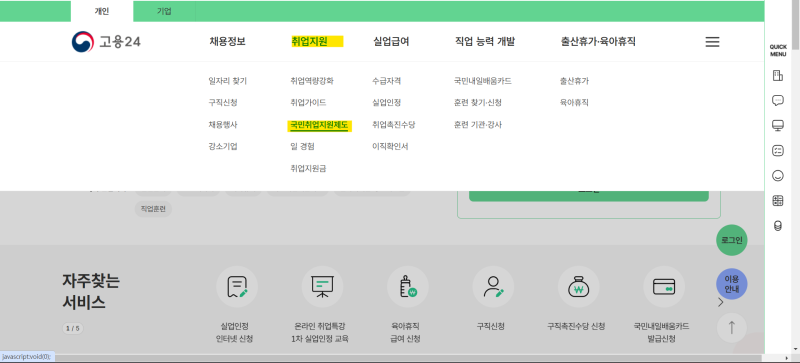The image size is (800, 363).
Task: Select 육아휴직 submenu link
Action: click(574, 103)
